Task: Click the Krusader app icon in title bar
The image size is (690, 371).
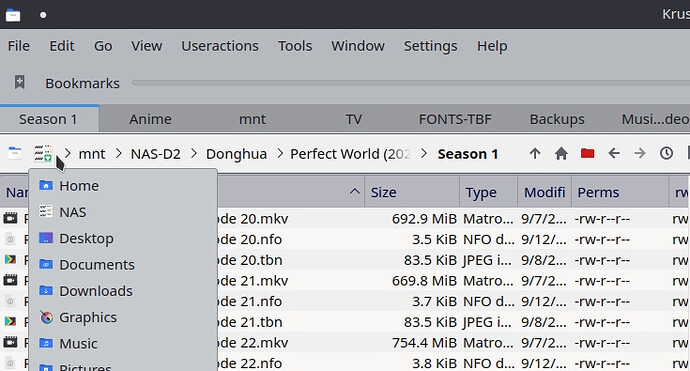Action: point(13,15)
